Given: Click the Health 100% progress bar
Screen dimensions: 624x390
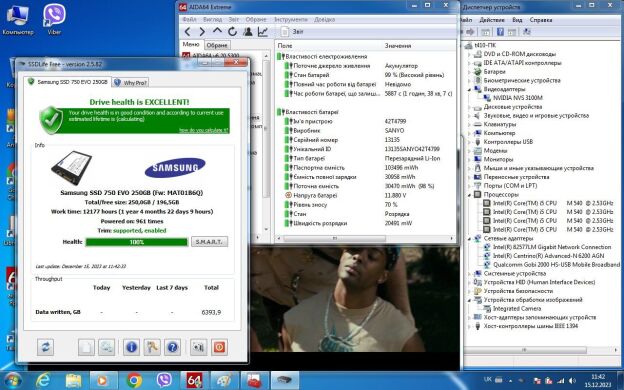Looking at the screenshot, I should [x=136, y=242].
